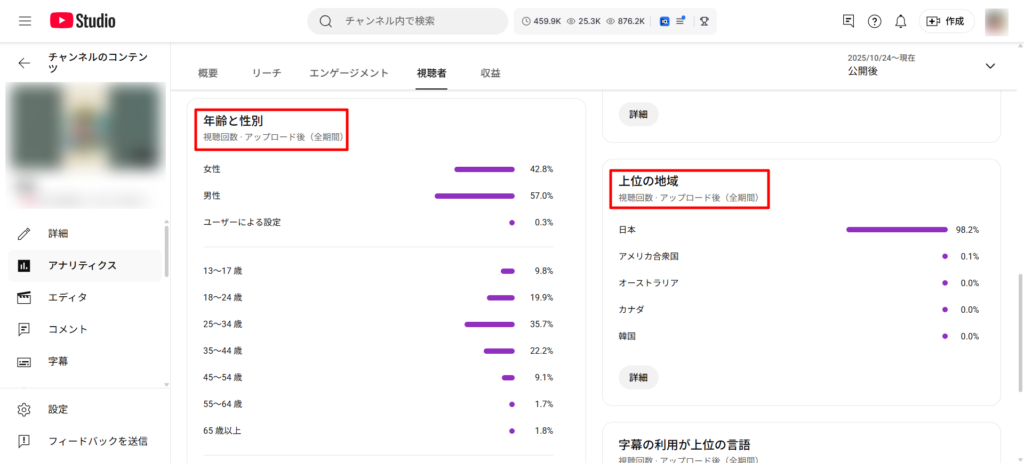This screenshot has height=463, width=1024.
Task: Click the YouTube Studio logo
Action: [x=82, y=21]
